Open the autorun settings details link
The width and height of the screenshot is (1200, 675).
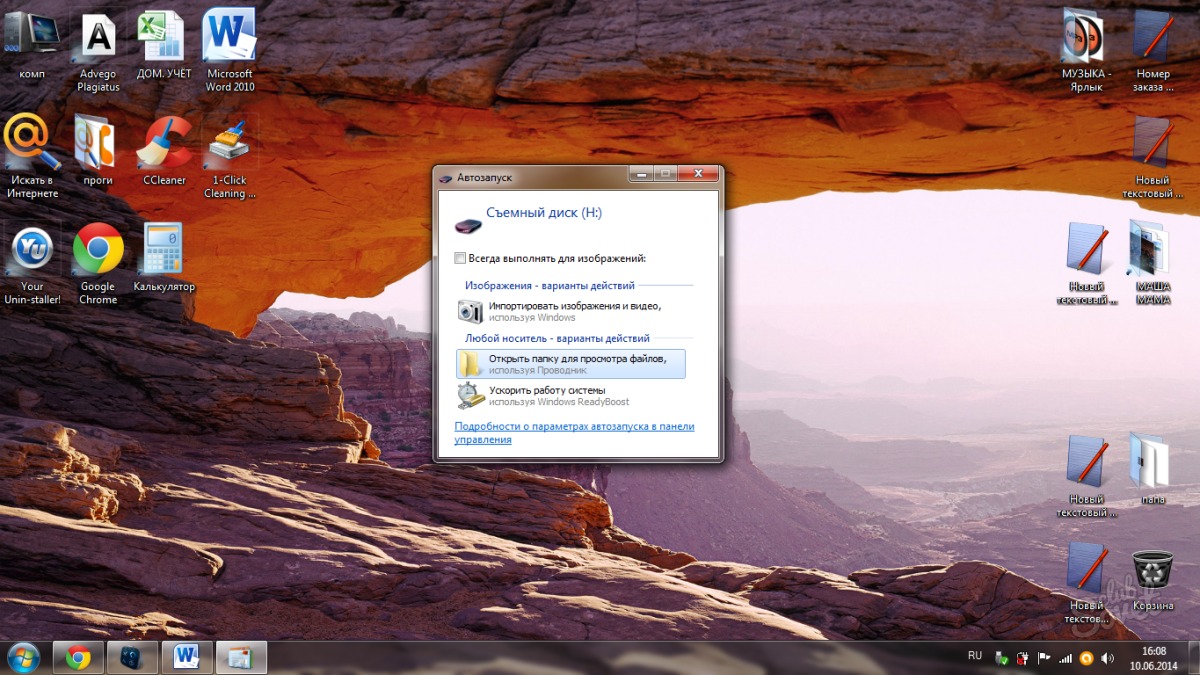click(574, 433)
